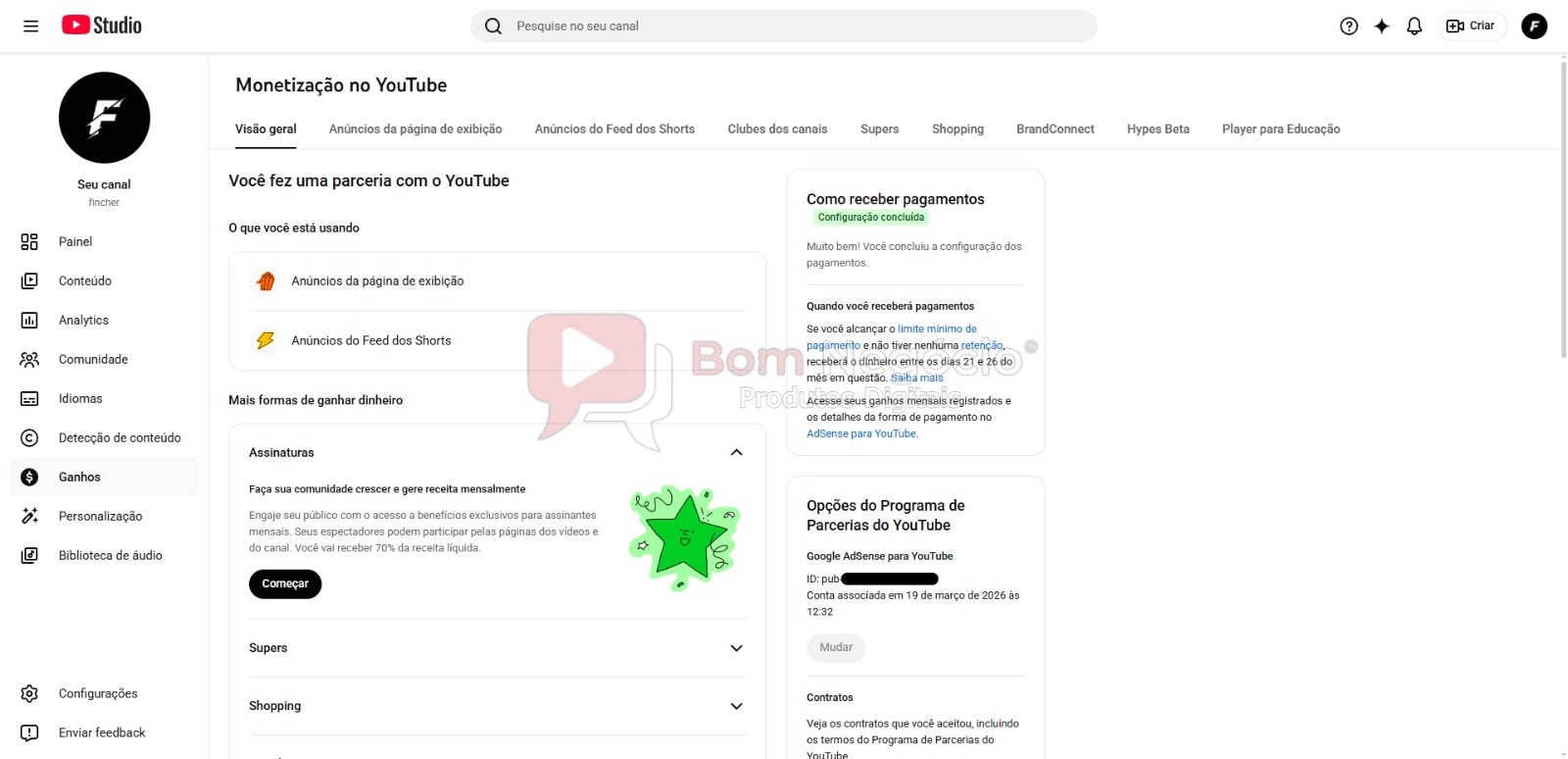Collapse the Assinaturas section chevron
The image size is (1568, 759).
tap(737, 452)
